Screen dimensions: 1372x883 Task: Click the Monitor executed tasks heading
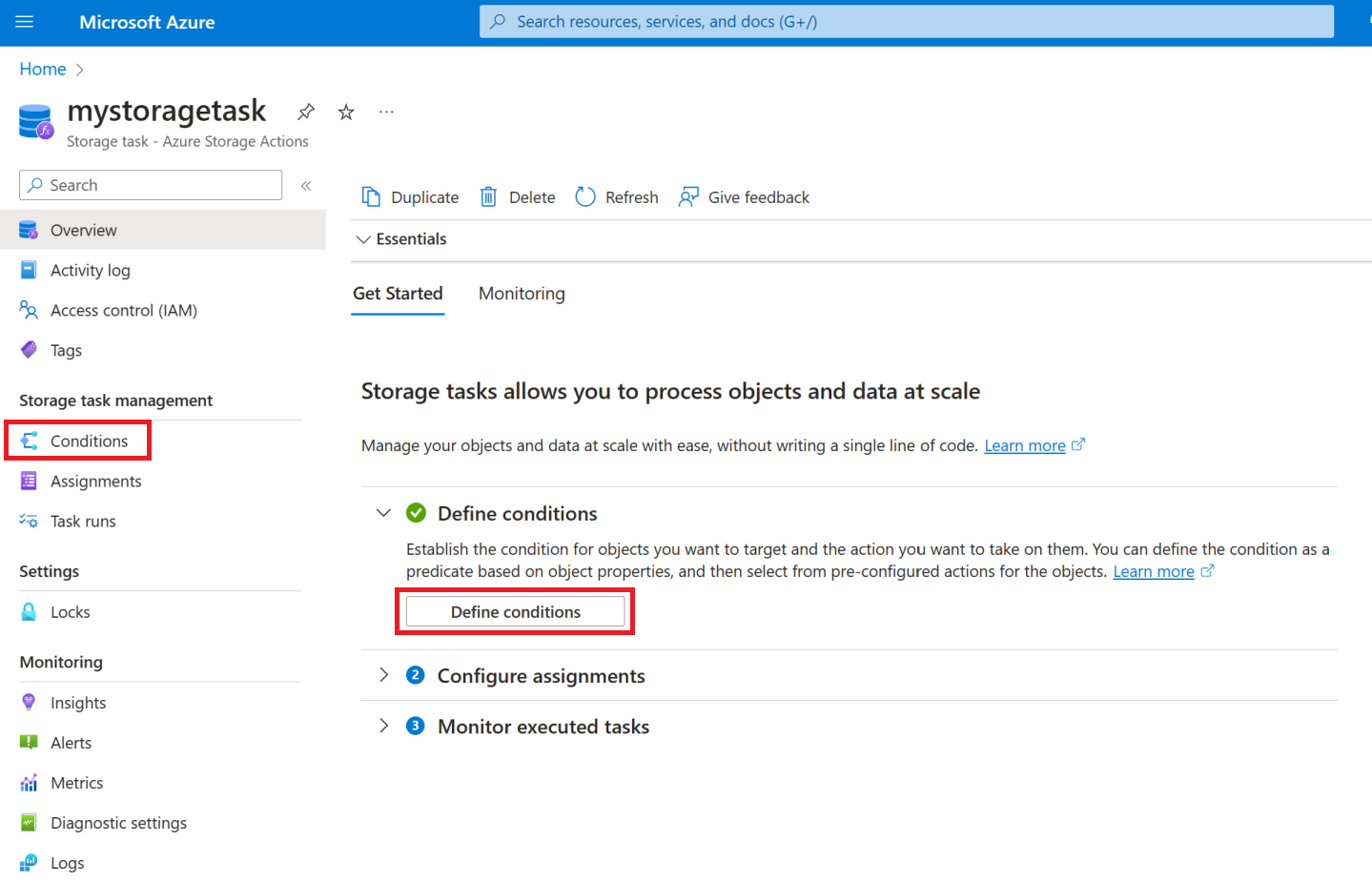(x=543, y=727)
